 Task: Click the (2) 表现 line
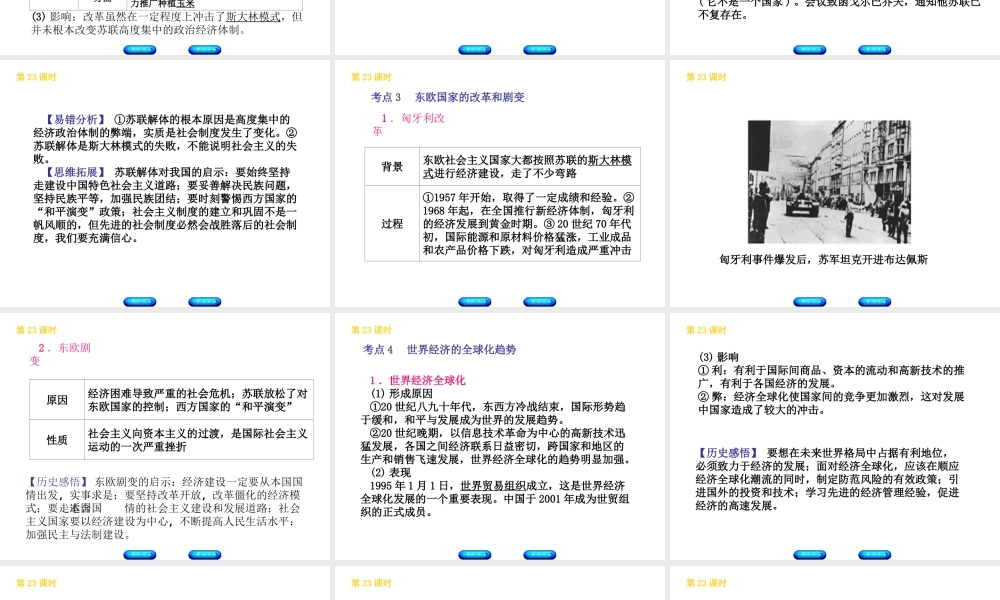(391, 472)
